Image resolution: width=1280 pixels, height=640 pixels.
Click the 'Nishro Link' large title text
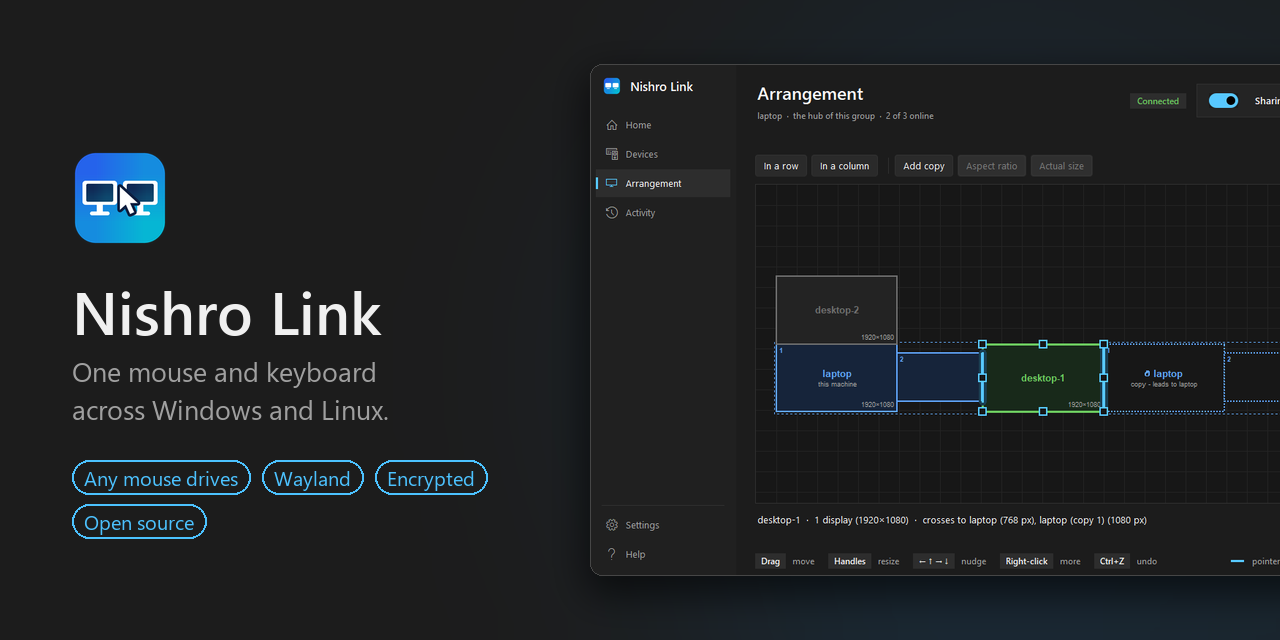point(227,313)
